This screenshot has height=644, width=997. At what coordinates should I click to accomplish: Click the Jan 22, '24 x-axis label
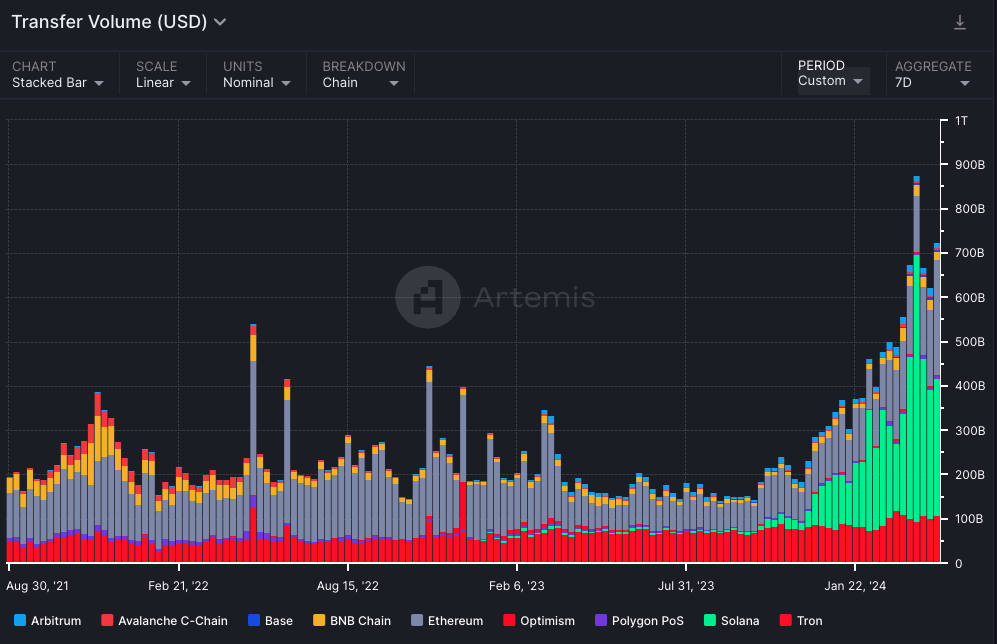pos(855,586)
